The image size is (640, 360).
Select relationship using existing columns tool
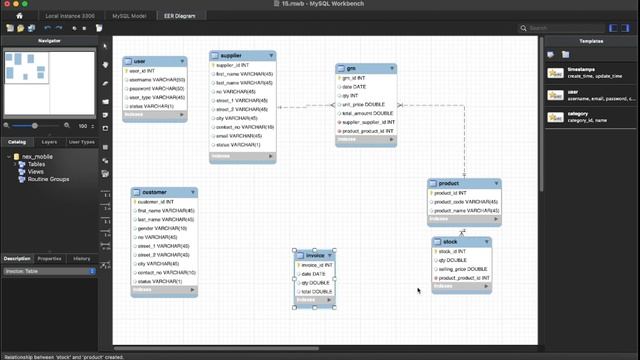point(105,265)
